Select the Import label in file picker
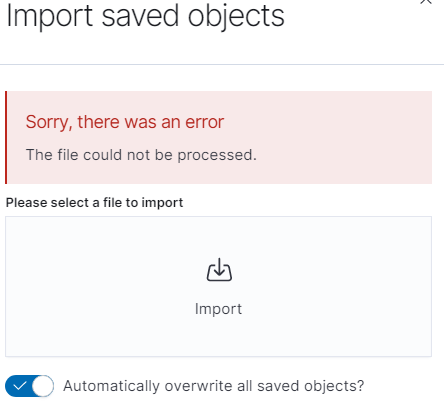 tap(218, 309)
